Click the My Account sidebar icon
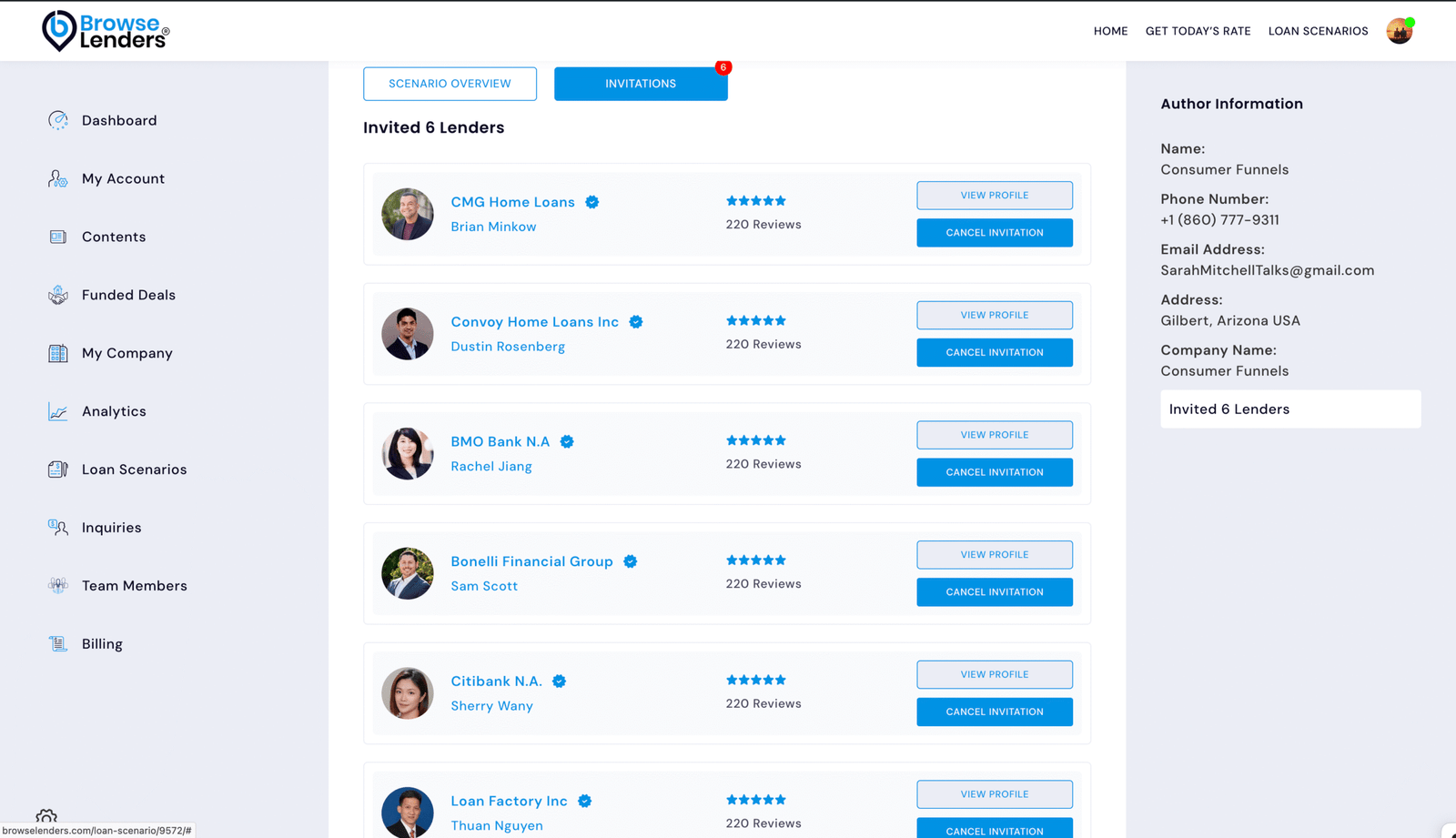Image resolution: width=1456 pixels, height=838 pixels. 58,178
